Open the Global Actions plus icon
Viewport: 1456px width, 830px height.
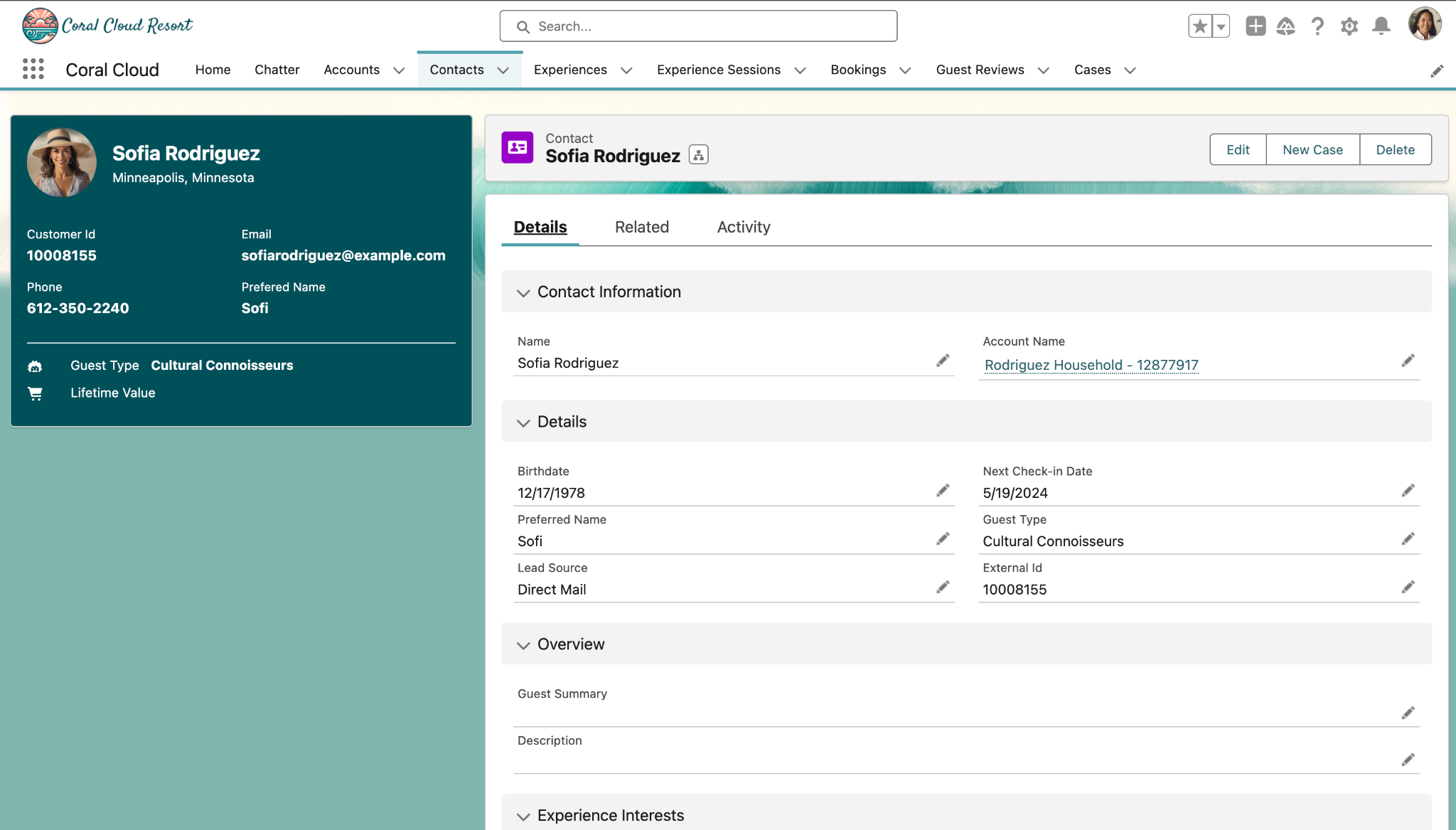click(x=1256, y=26)
